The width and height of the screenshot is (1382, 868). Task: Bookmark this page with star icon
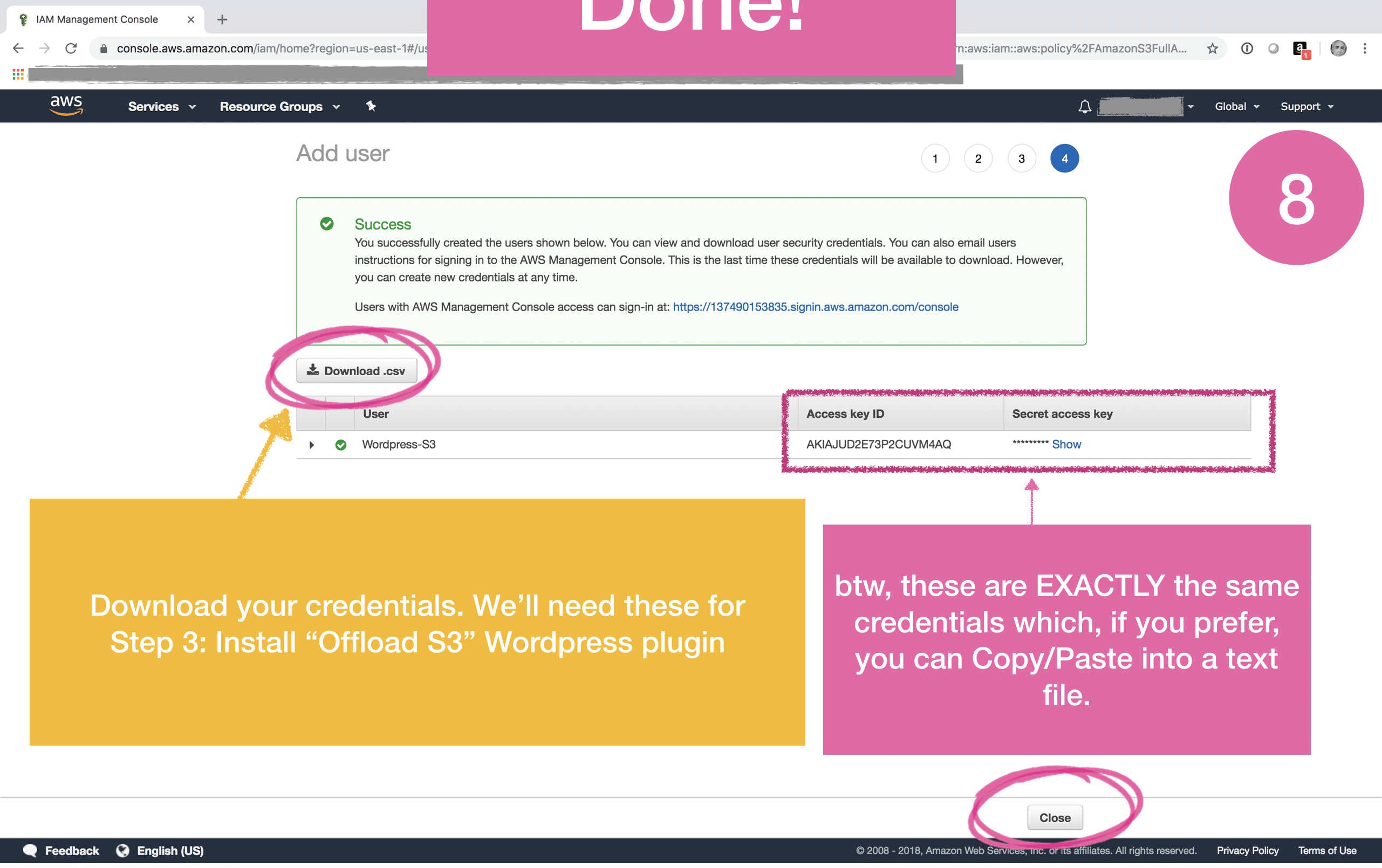(x=1212, y=48)
